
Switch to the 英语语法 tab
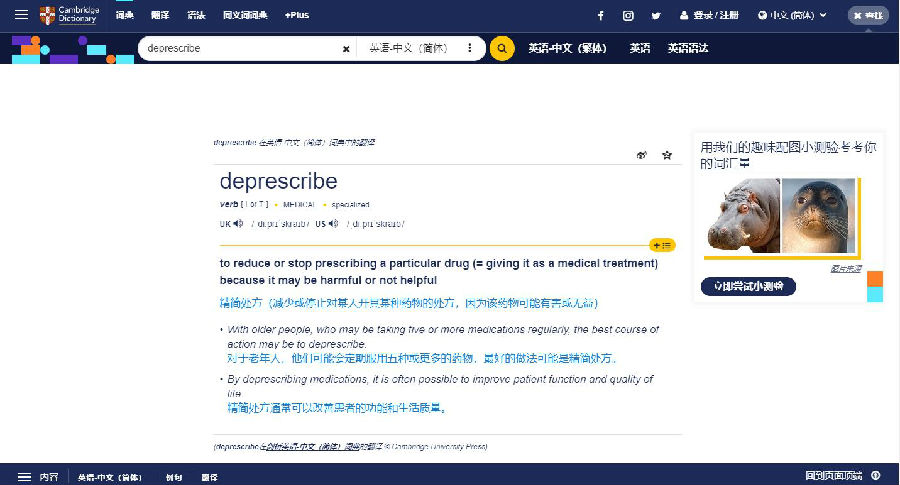click(690, 48)
